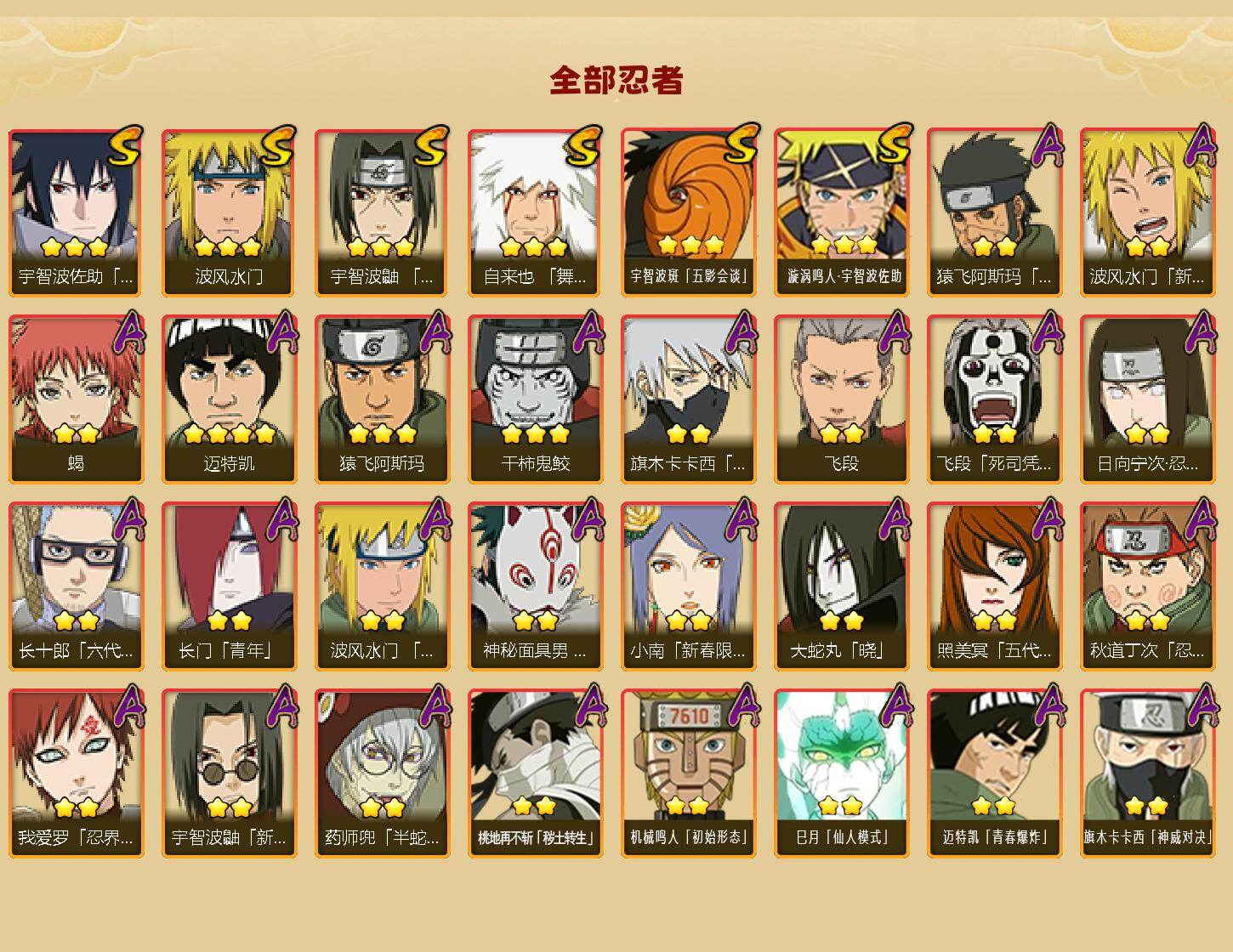
Task: Open the 宇智波斑「五影会谈」 card
Action: point(688,212)
